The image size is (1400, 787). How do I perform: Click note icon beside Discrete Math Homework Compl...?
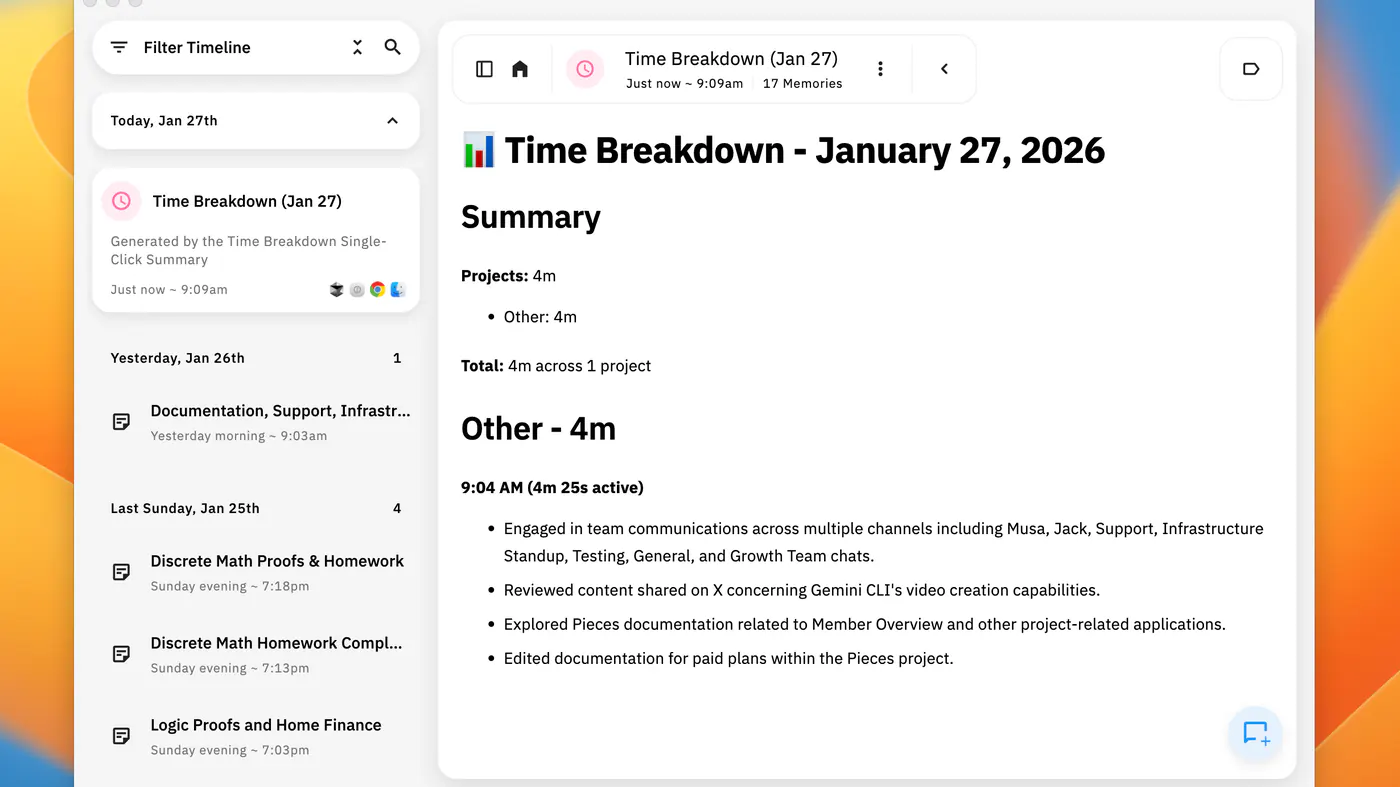121,654
